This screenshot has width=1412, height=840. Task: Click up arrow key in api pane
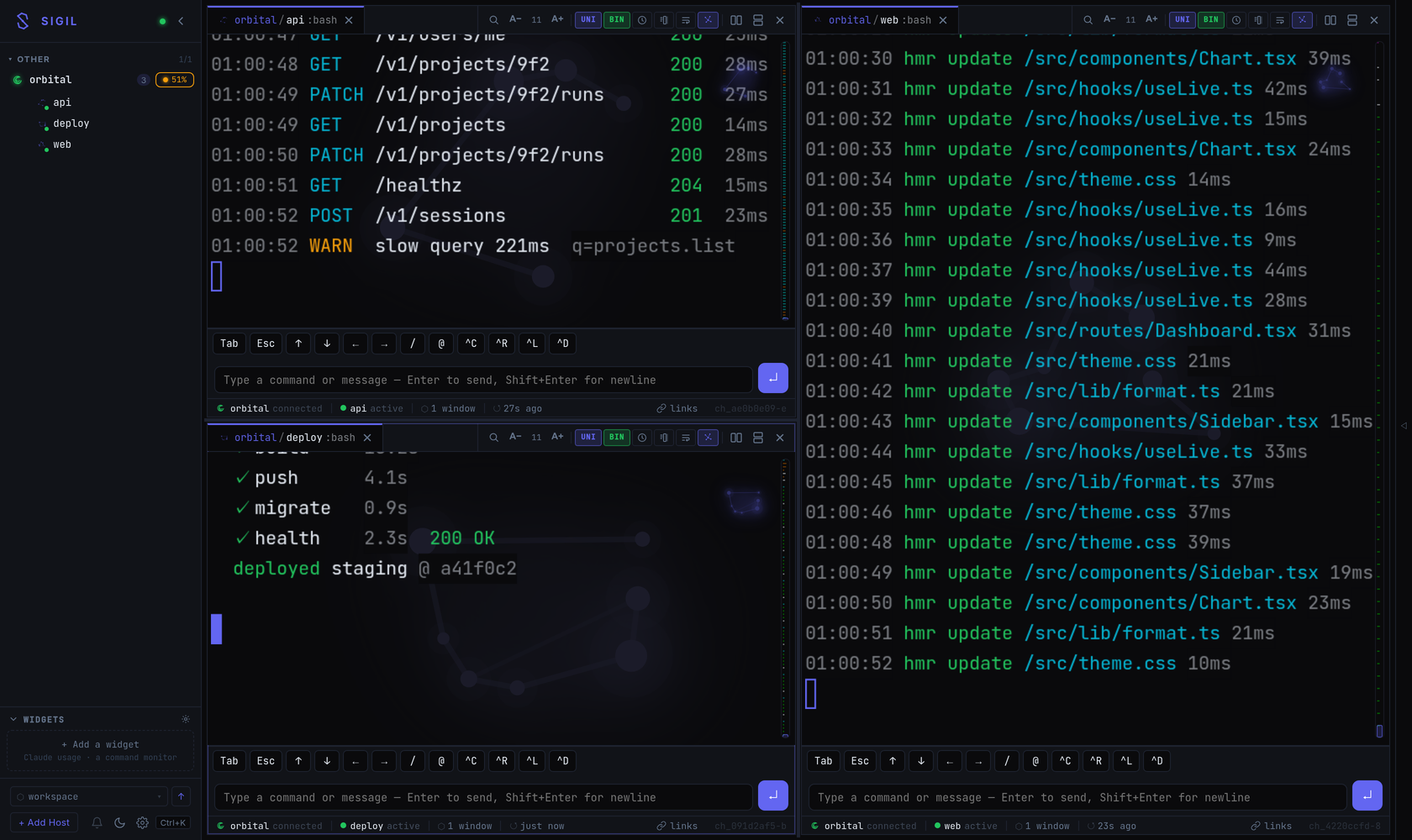coord(298,344)
